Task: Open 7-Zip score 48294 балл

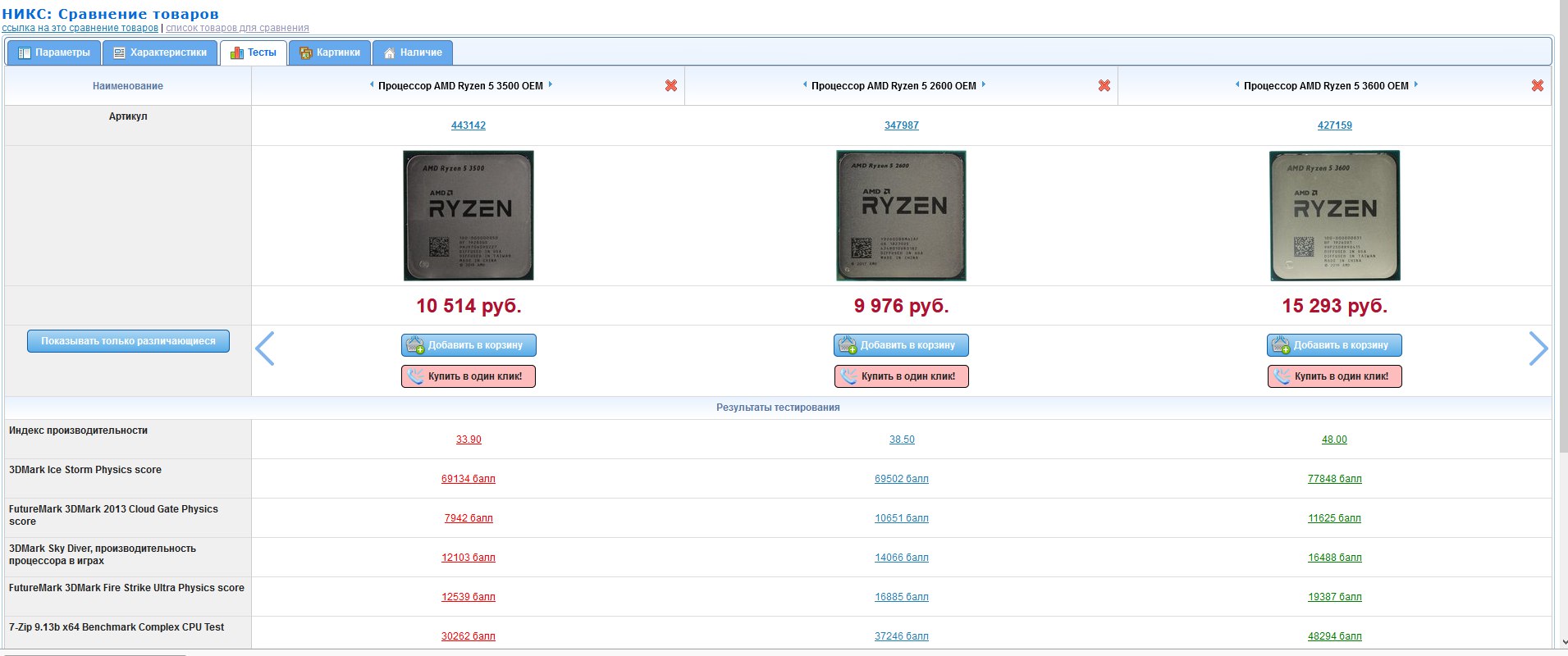Action: point(1334,636)
